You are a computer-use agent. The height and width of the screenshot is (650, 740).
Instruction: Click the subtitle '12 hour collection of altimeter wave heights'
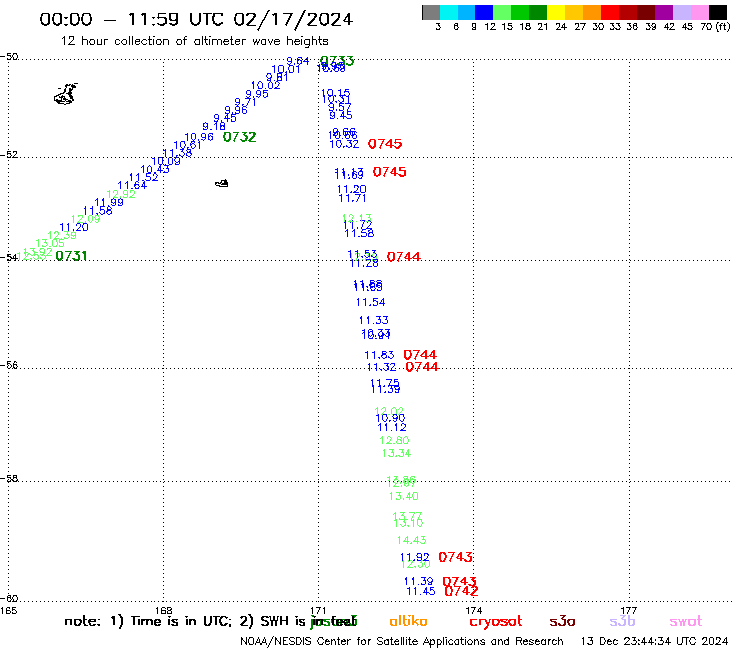(x=194, y=41)
